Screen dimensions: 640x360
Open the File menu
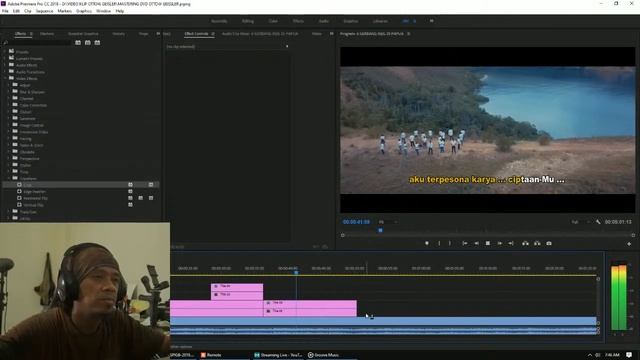pyautogui.click(x=5, y=11)
